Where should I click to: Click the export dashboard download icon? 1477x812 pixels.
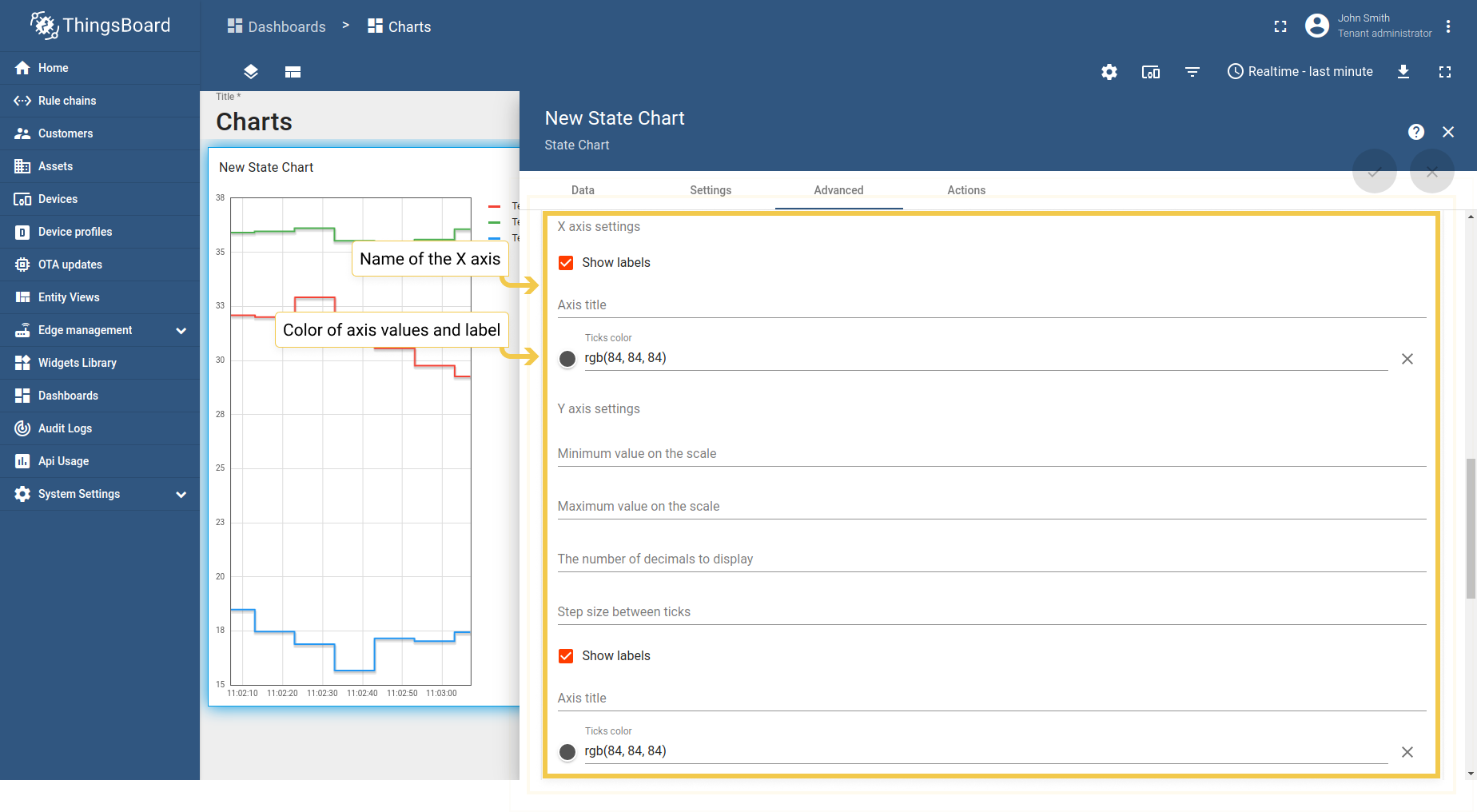tap(1403, 72)
